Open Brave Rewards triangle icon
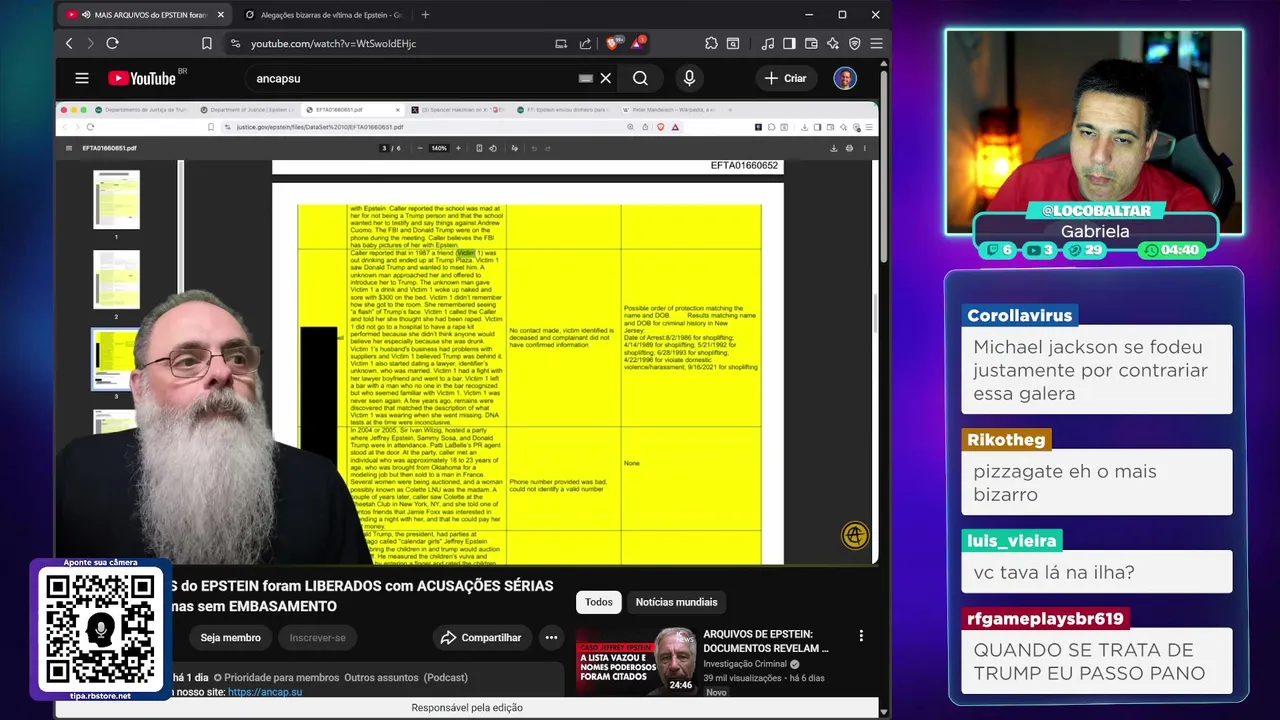 point(638,43)
